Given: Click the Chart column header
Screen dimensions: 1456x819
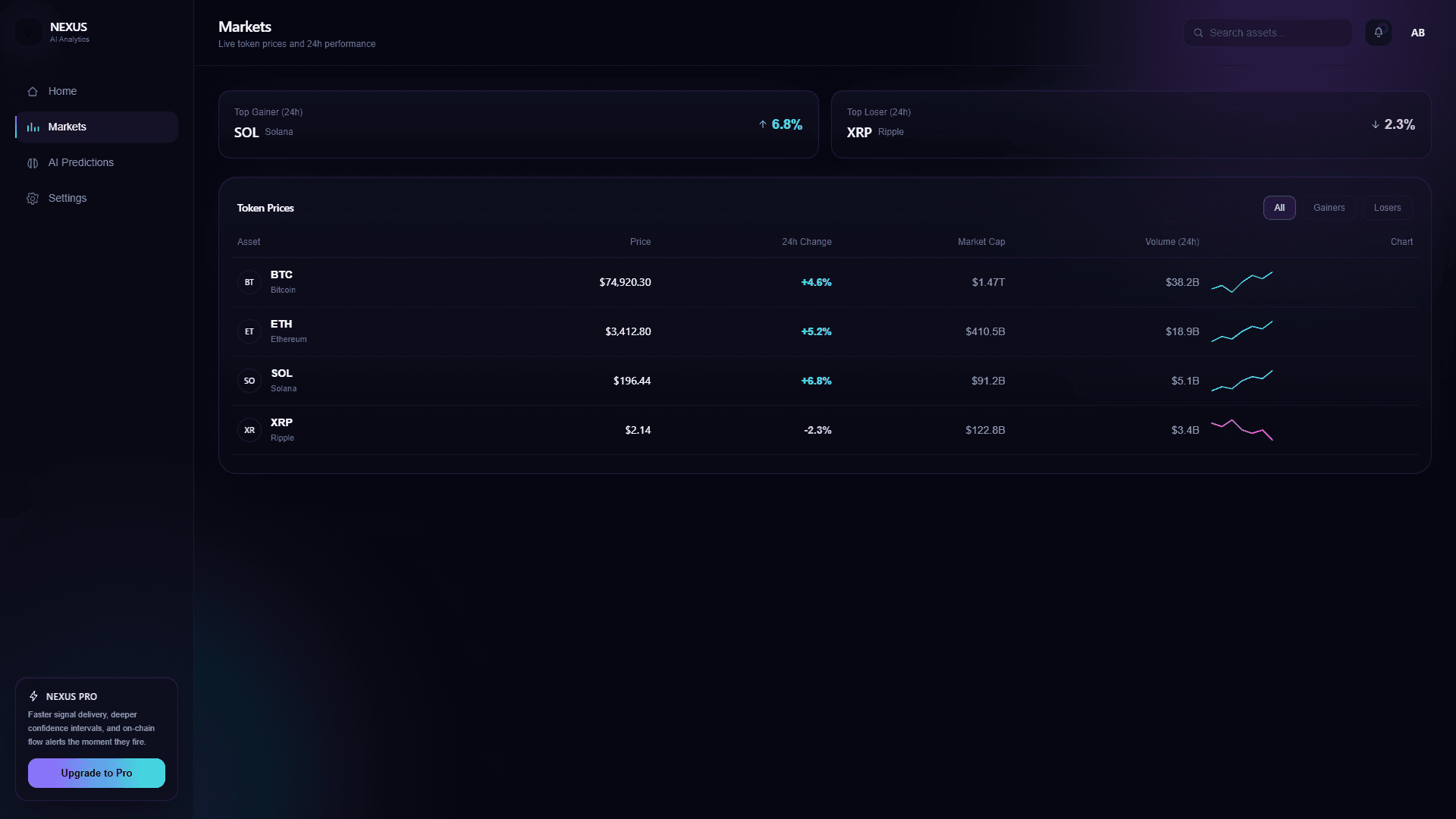Looking at the screenshot, I should (x=1401, y=242).
